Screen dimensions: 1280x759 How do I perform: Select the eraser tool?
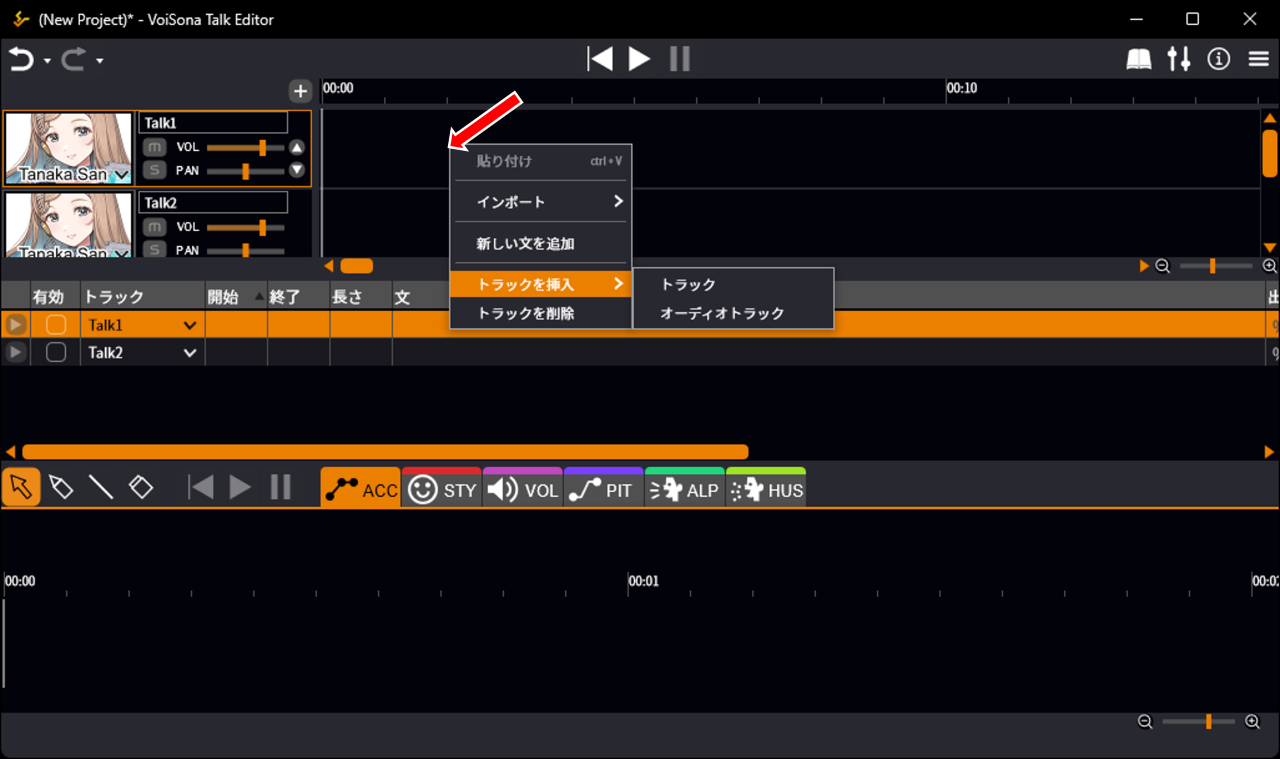(x=141, y=487)
